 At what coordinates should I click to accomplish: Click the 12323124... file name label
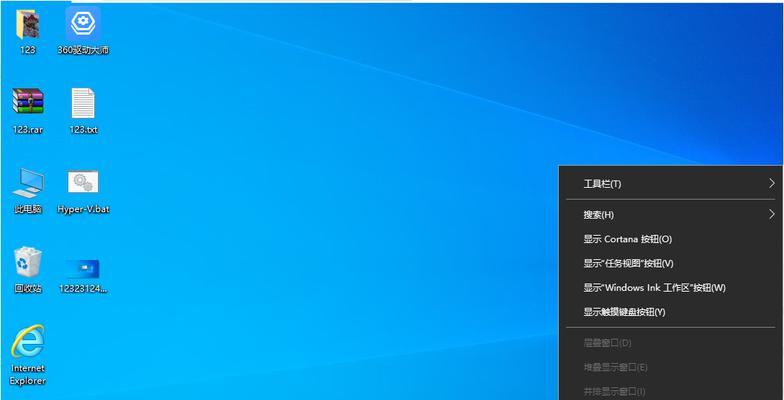[x=83, y=288]
